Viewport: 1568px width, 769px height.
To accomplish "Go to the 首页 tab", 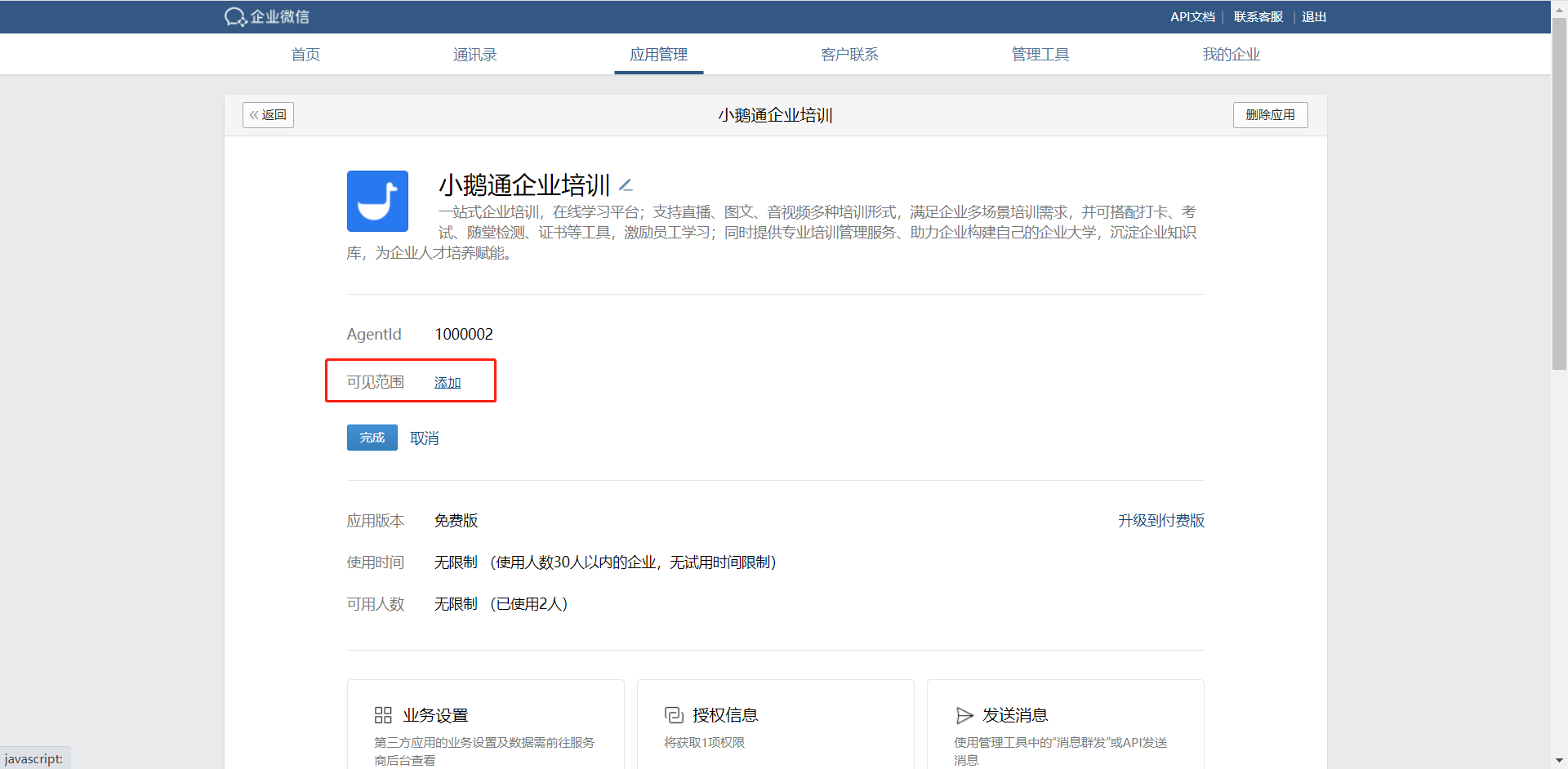I will [305, 55].
